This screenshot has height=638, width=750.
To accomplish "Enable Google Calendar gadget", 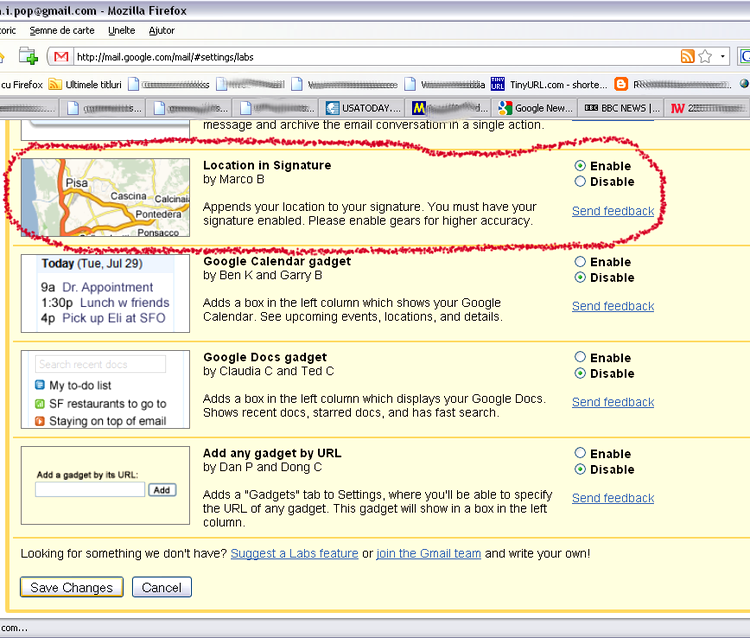I will tap(580, 262).
